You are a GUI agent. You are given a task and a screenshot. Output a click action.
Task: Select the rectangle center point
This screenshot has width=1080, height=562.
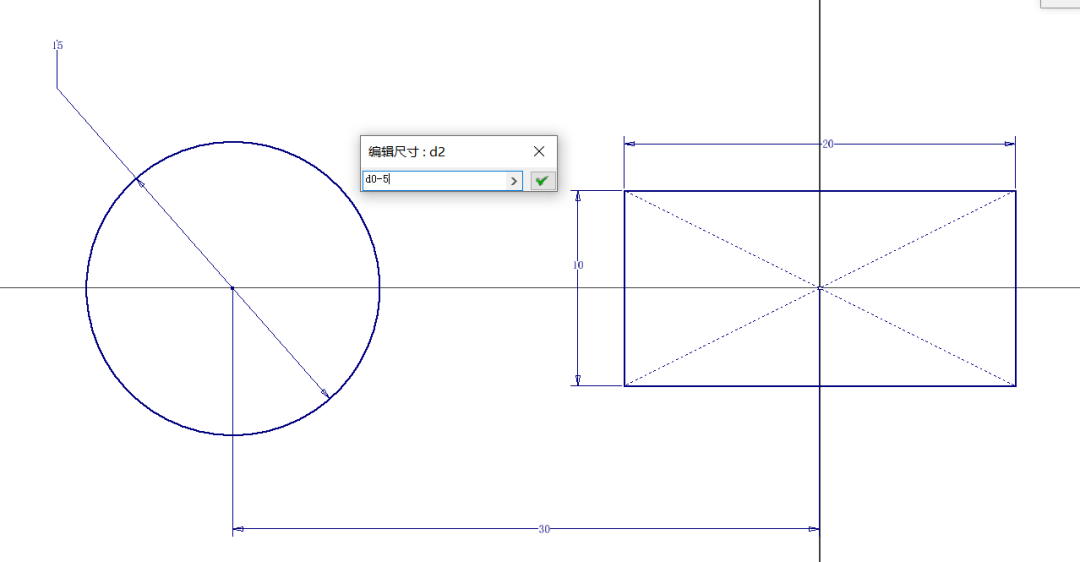(820, 288)
